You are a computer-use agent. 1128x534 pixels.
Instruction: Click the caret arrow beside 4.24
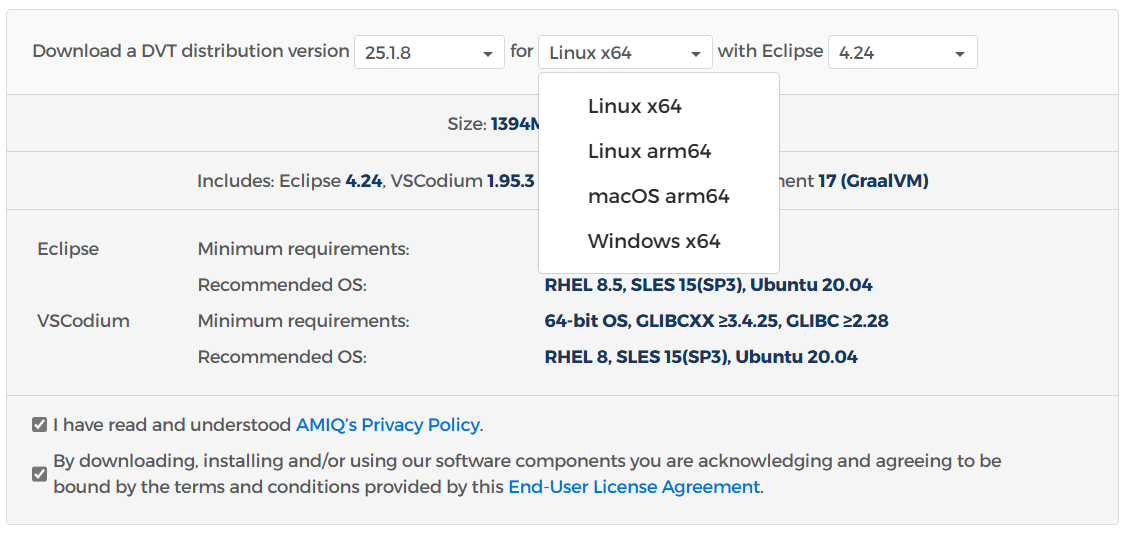960,54
